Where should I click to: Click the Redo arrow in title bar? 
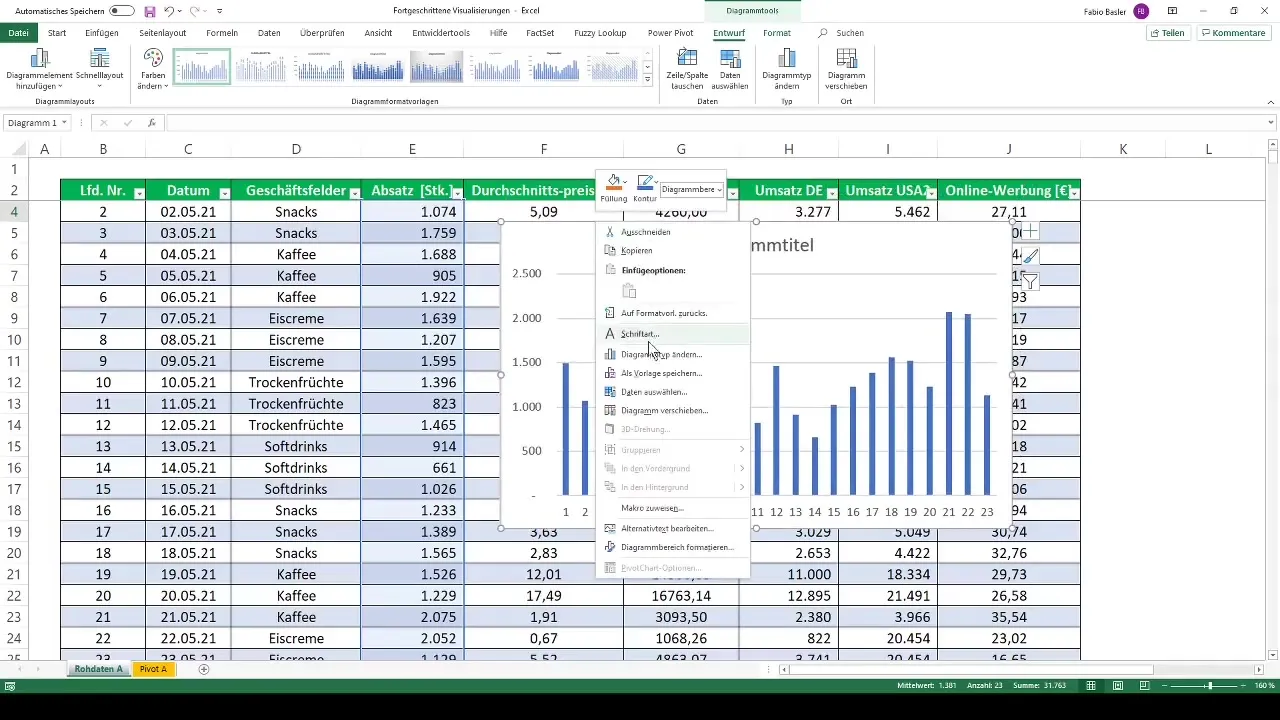196,10
